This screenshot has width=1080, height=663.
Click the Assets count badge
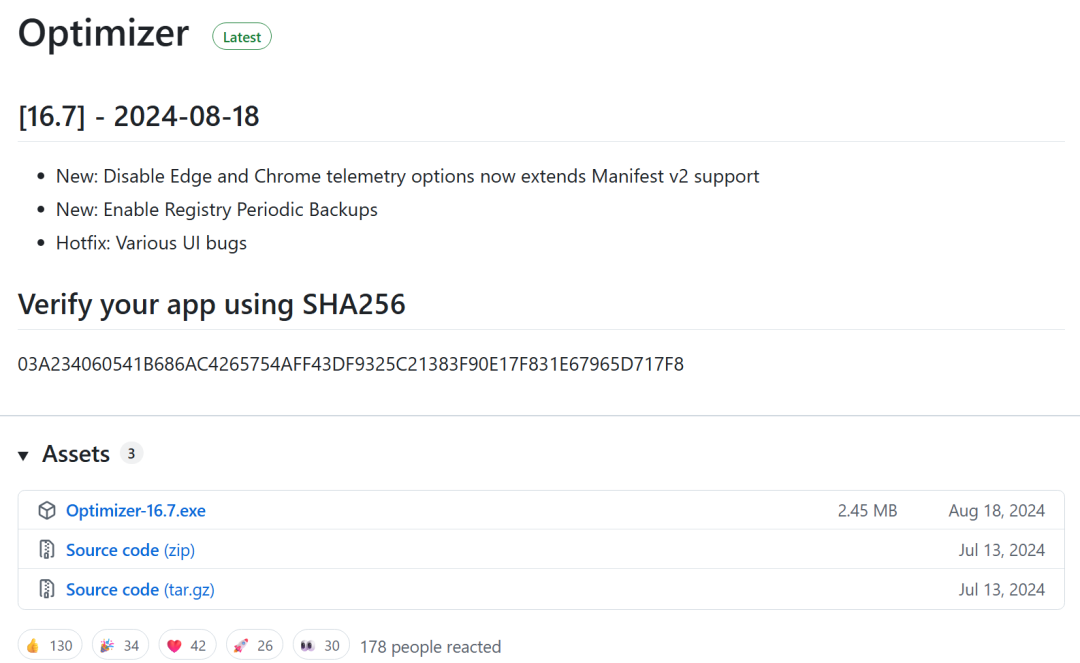point(131,453)
